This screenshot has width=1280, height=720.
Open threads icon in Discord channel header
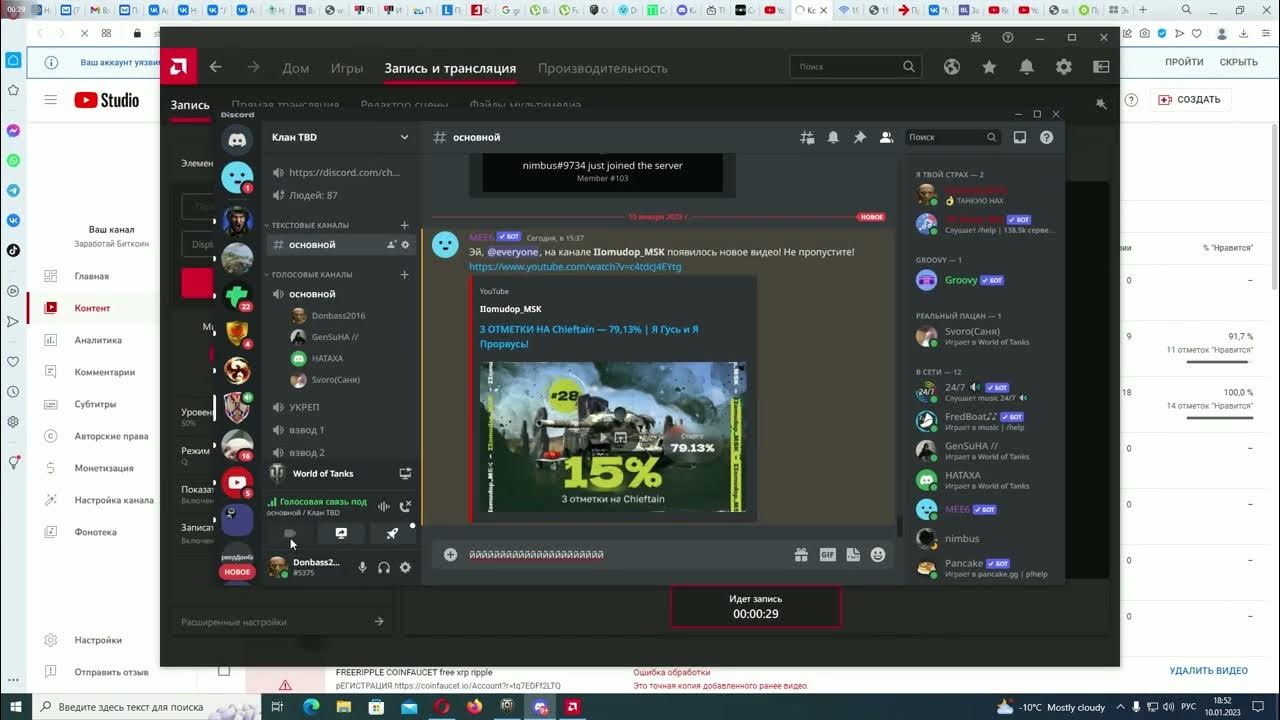coord(807,138)
